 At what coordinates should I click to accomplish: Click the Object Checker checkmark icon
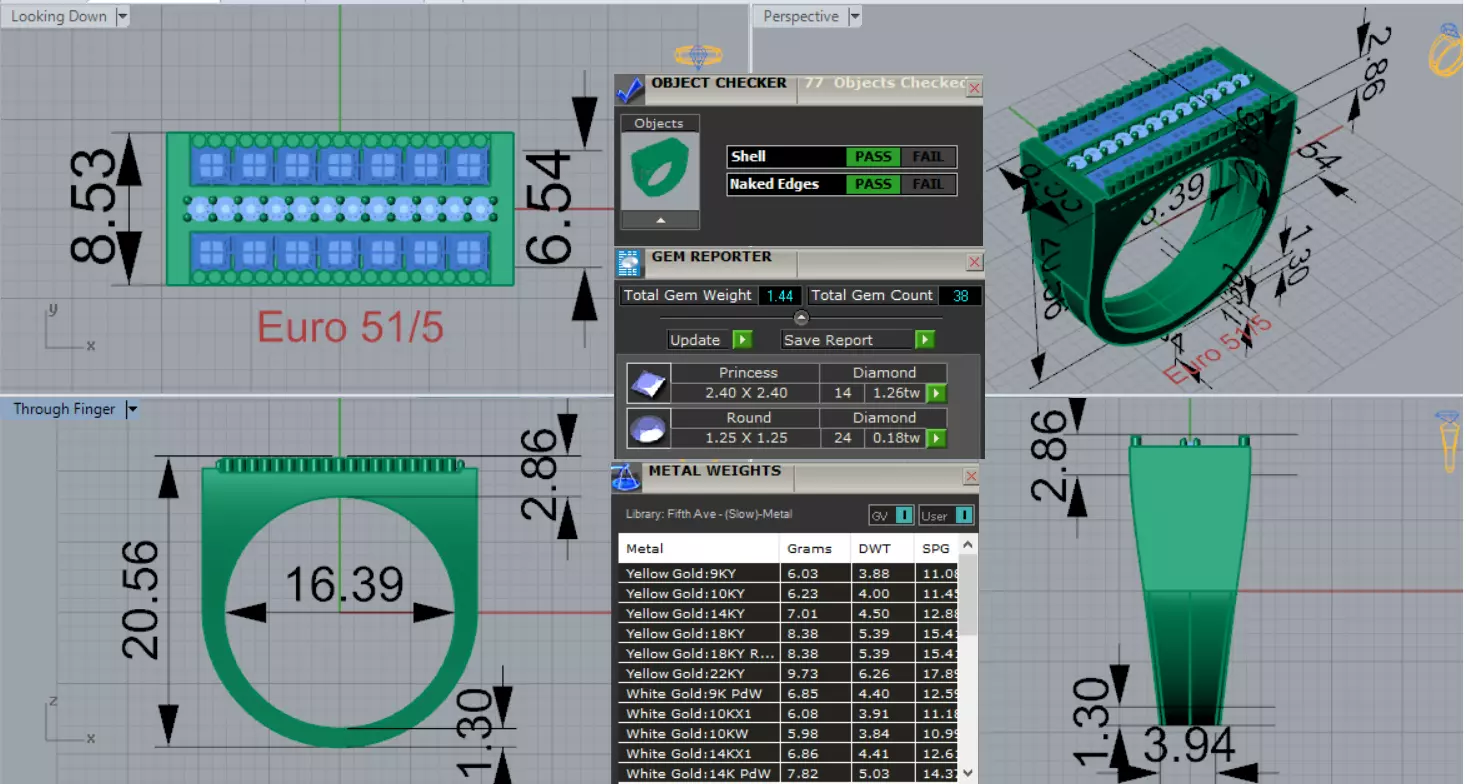pyautogui.click(x=630, y=90)
